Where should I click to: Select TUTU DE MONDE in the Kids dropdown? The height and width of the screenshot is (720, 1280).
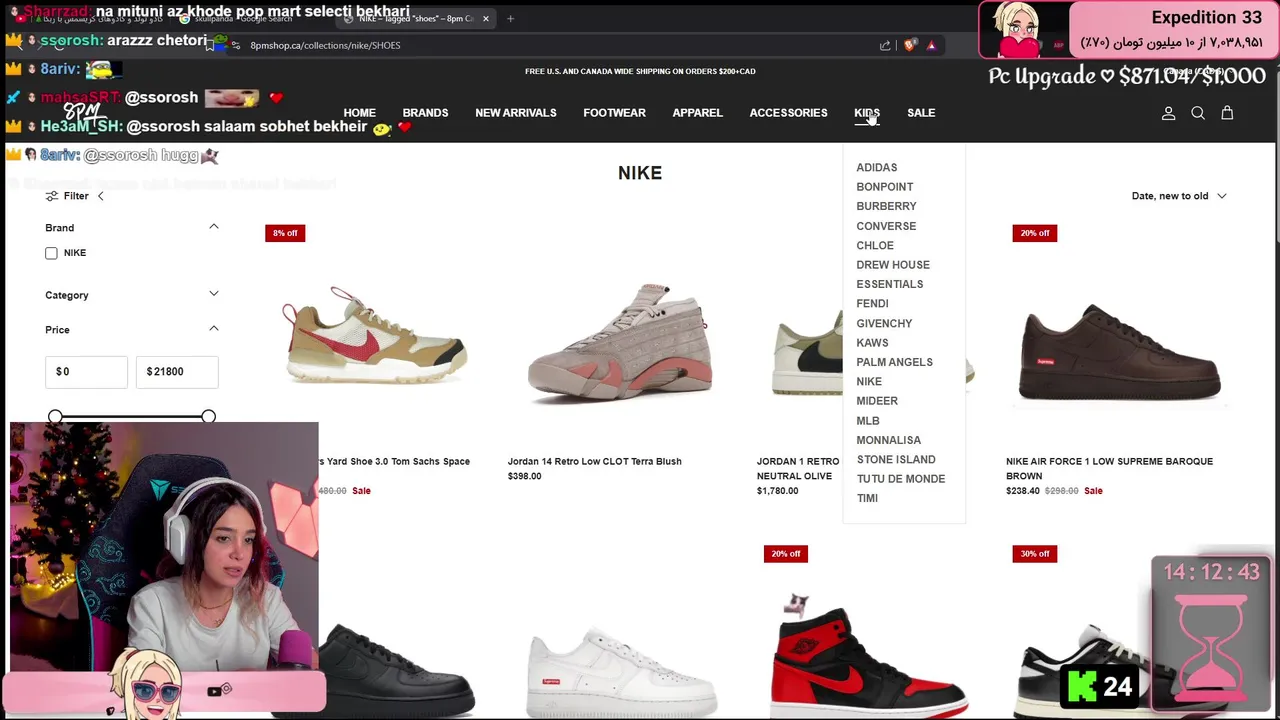click(x=901, y=479)
